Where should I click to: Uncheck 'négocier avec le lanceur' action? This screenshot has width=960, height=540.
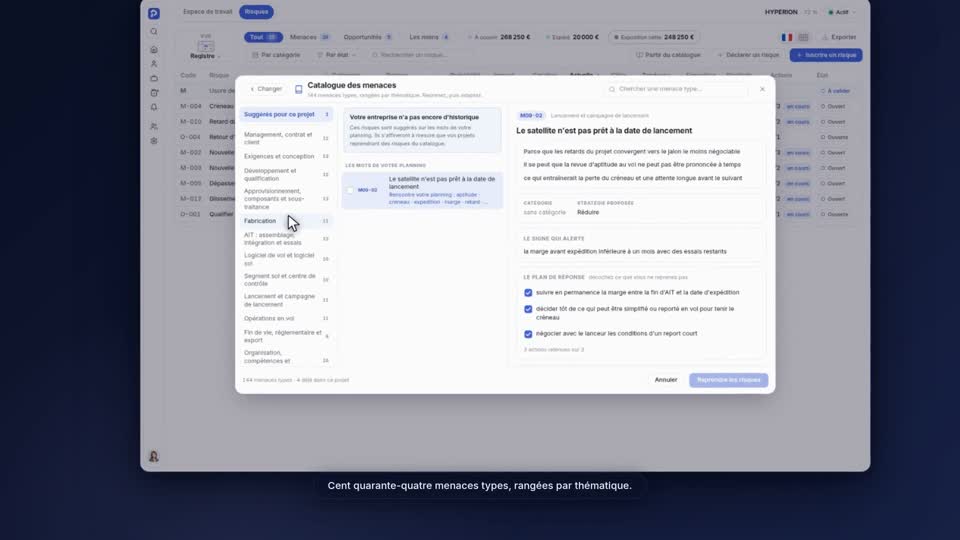click(x=528, y=334)
